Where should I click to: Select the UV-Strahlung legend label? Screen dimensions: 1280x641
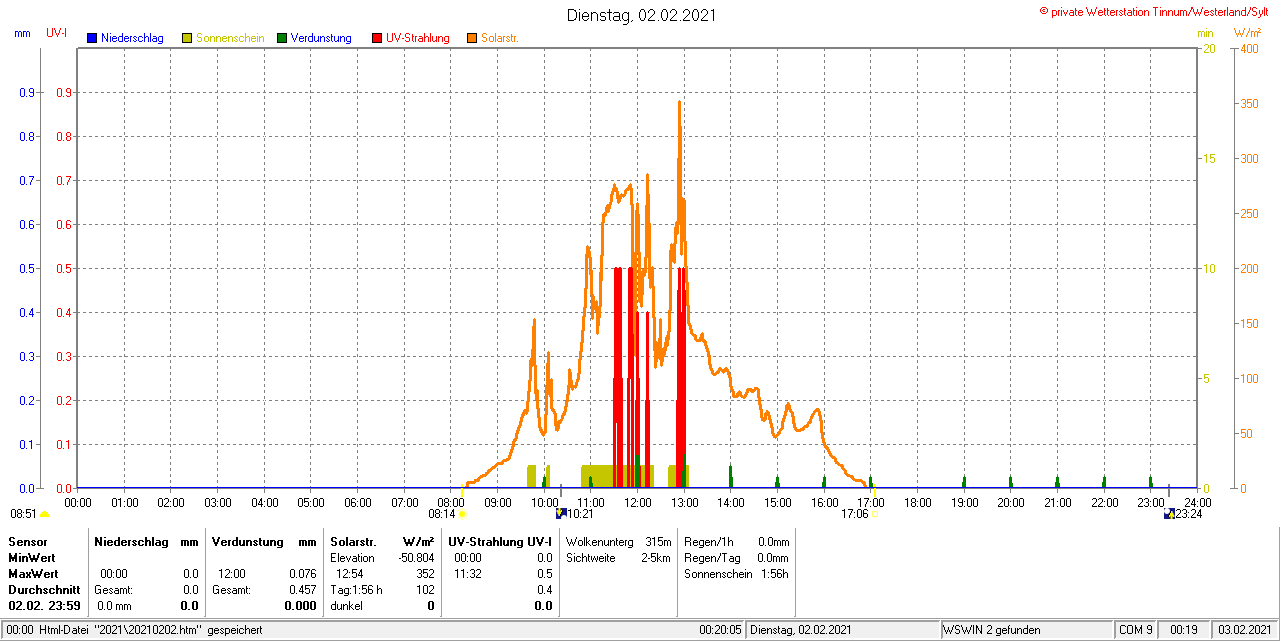419,38
